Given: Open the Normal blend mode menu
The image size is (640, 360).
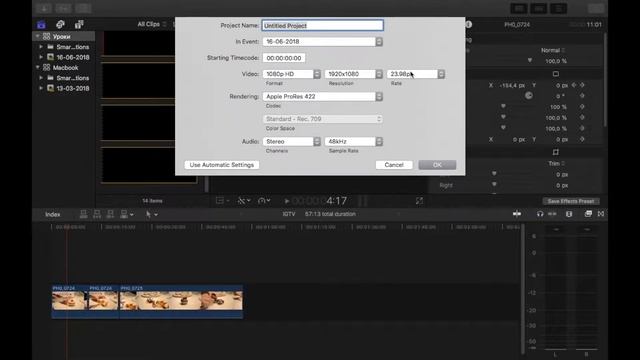Looking at the screenshot, I should click(553, 50).
